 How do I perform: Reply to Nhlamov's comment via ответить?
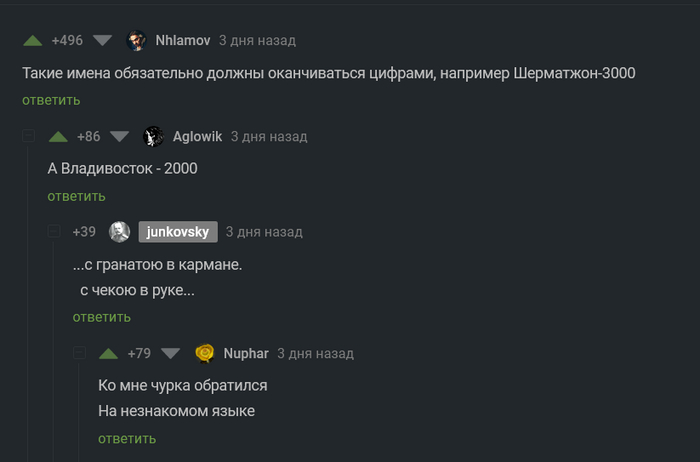pos(51,100)
